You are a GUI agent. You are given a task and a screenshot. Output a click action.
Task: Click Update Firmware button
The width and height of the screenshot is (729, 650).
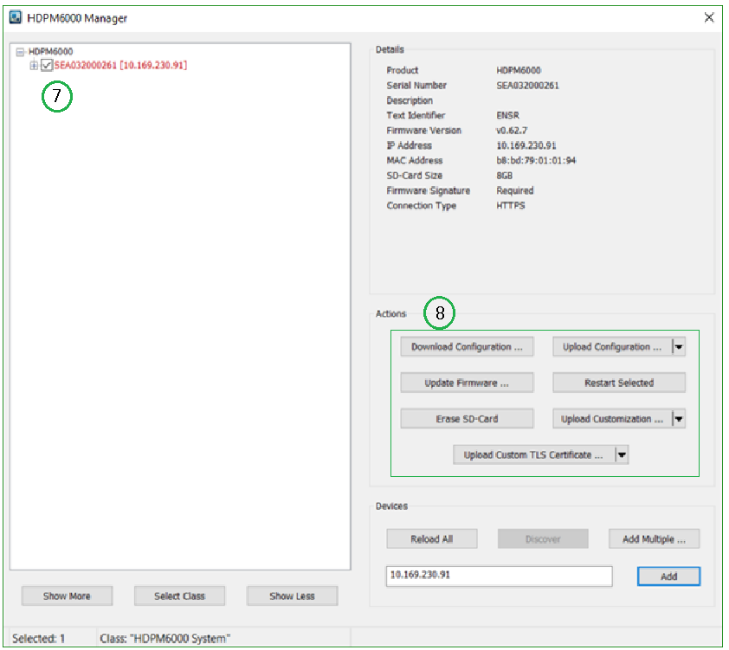tap(467, 383)
